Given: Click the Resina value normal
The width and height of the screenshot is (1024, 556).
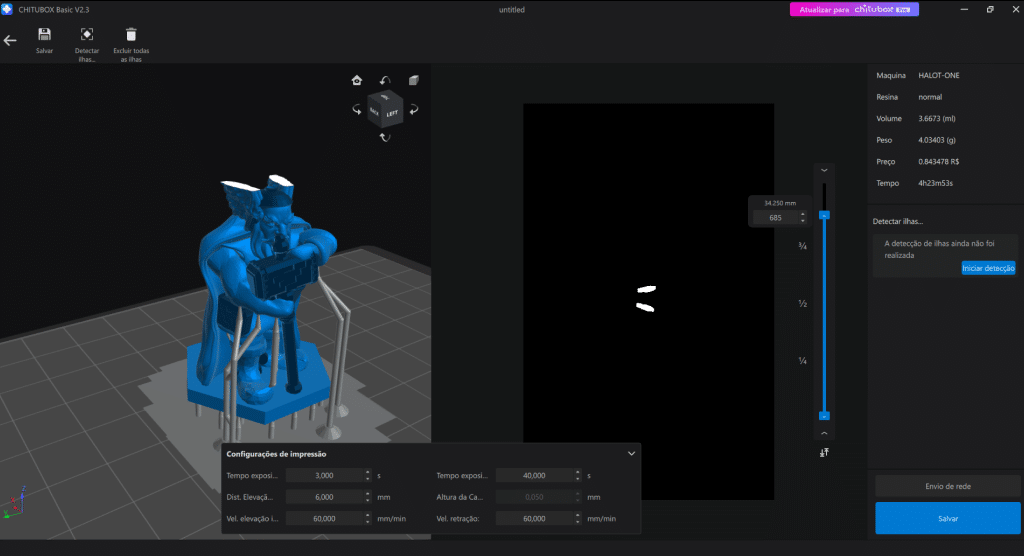Looking at the screenshot, I should pyautogui.click(x=930, y=97).
